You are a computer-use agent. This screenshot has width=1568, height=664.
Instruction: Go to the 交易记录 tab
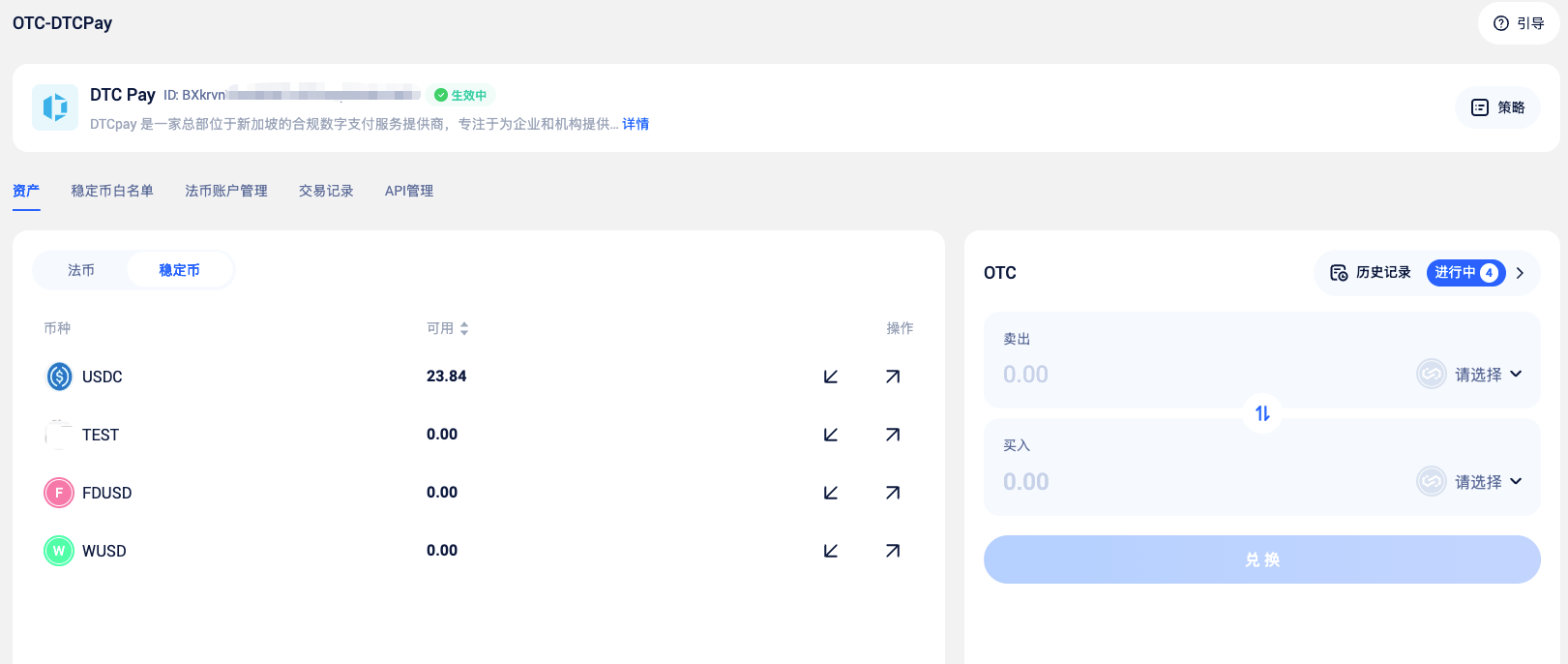(326, 191)
